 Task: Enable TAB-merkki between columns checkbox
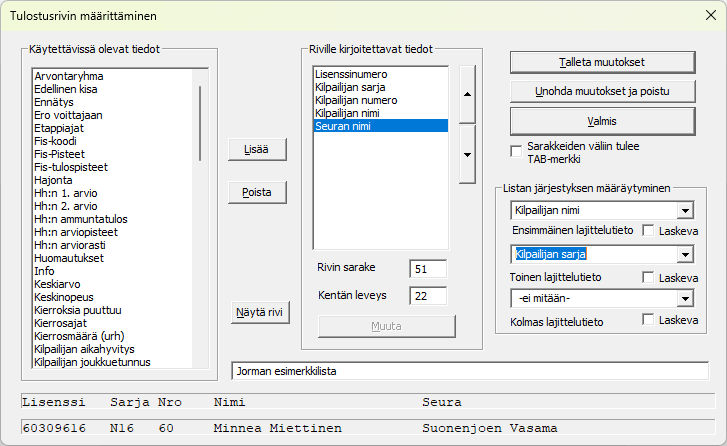516,147
